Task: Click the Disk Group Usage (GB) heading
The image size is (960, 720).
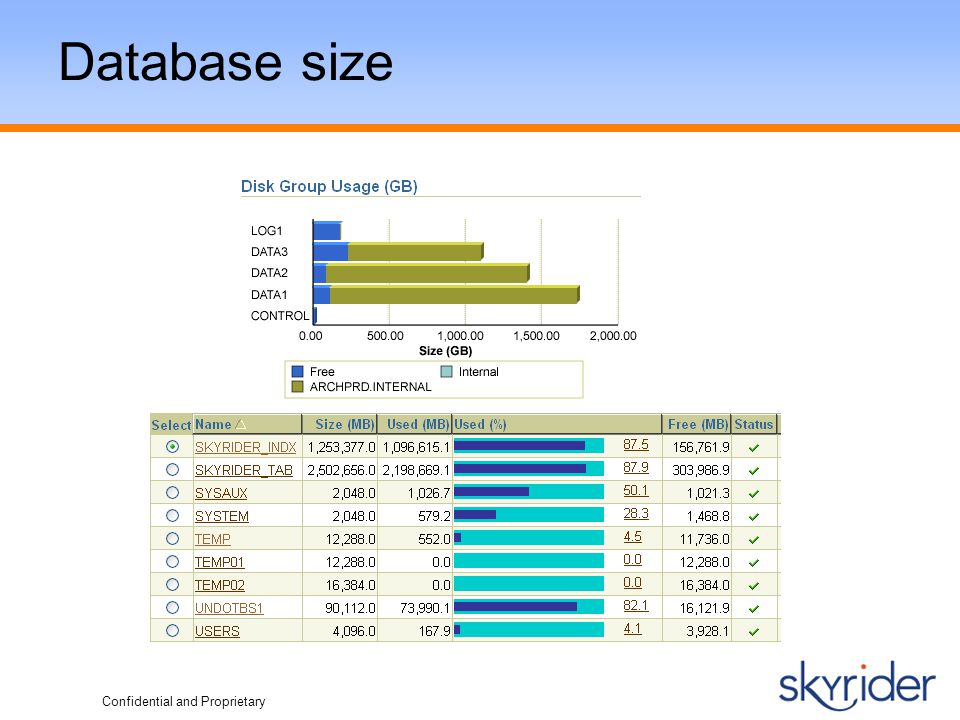Action: [329, 186]
